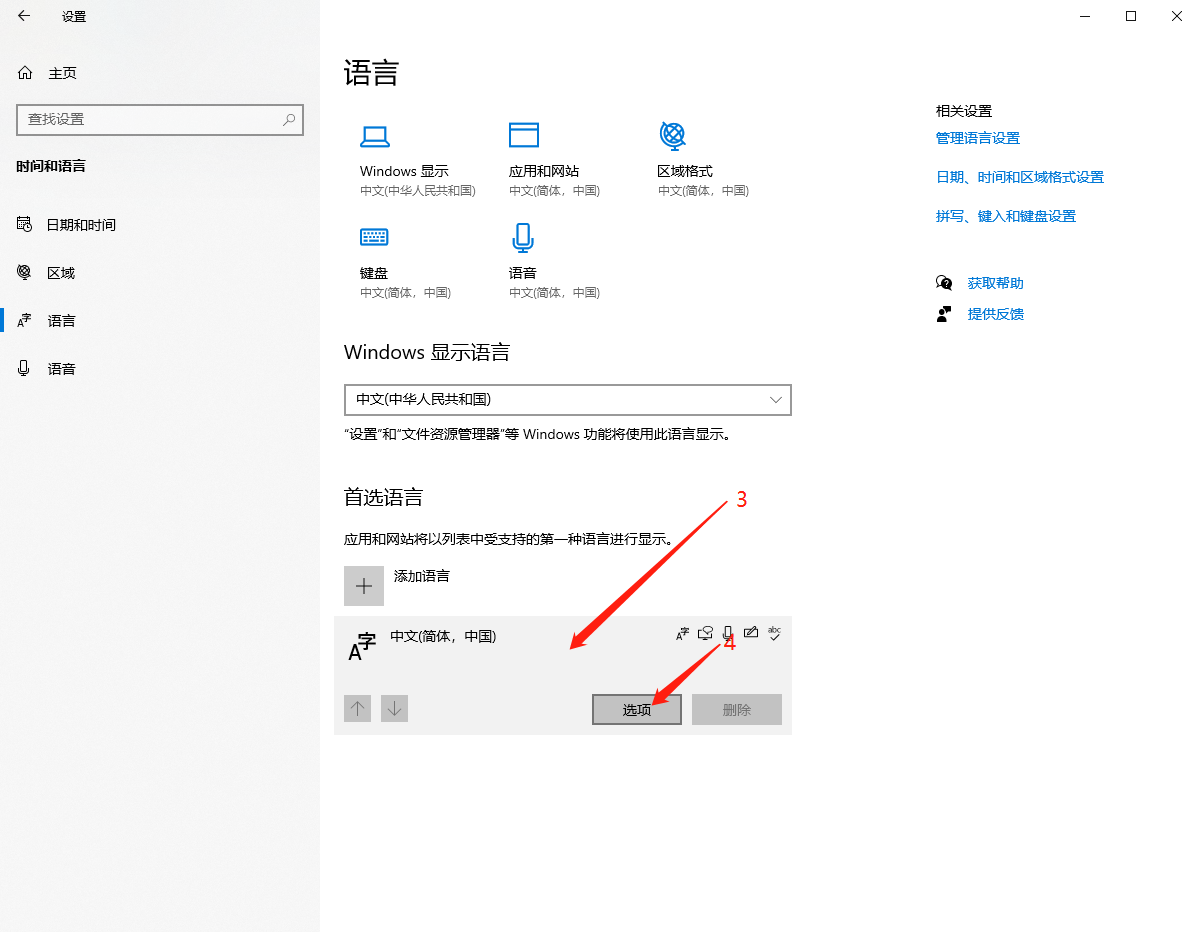Click the 键盘 keyboard icon
The height and width of the screenshot is (932, 1200).
(374, 237)
